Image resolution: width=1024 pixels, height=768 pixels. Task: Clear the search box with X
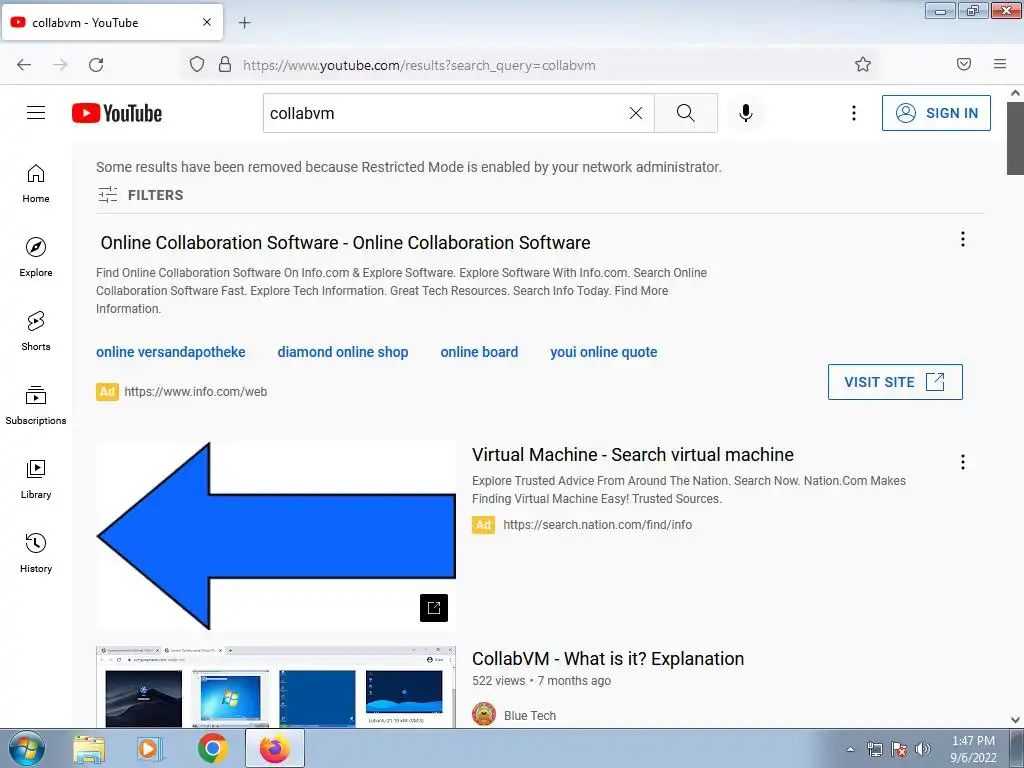[x=635, y=113]
